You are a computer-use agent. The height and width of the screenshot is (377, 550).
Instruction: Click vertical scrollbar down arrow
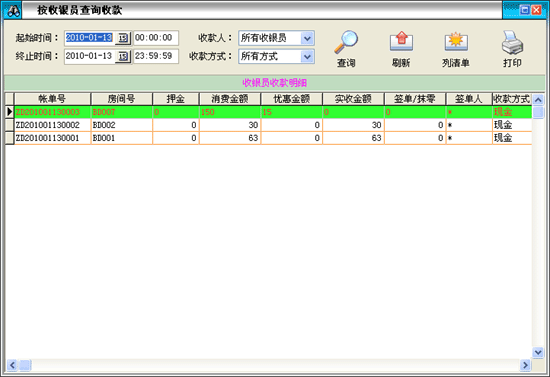[x=538, y=352]
